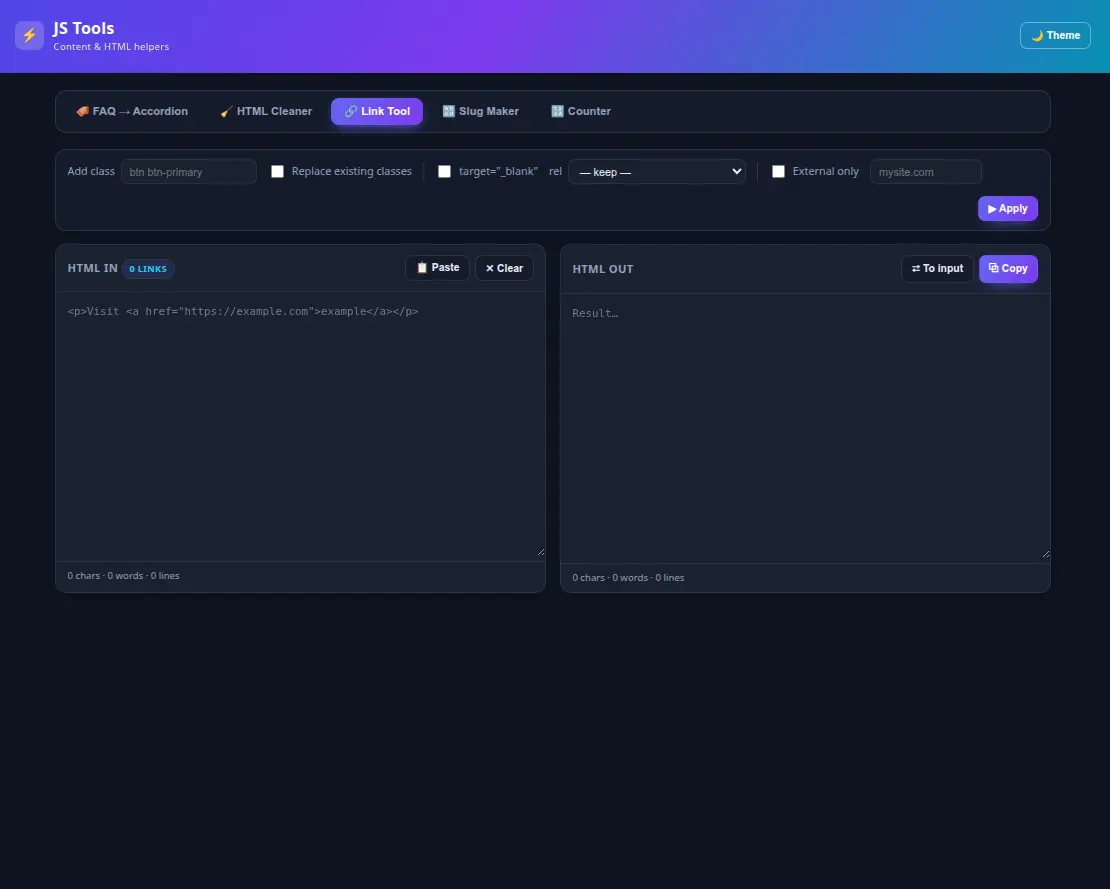Enable Replace existing classes checkbox
This screenshot has height=889, width=1110.
(x=278, y=171)
